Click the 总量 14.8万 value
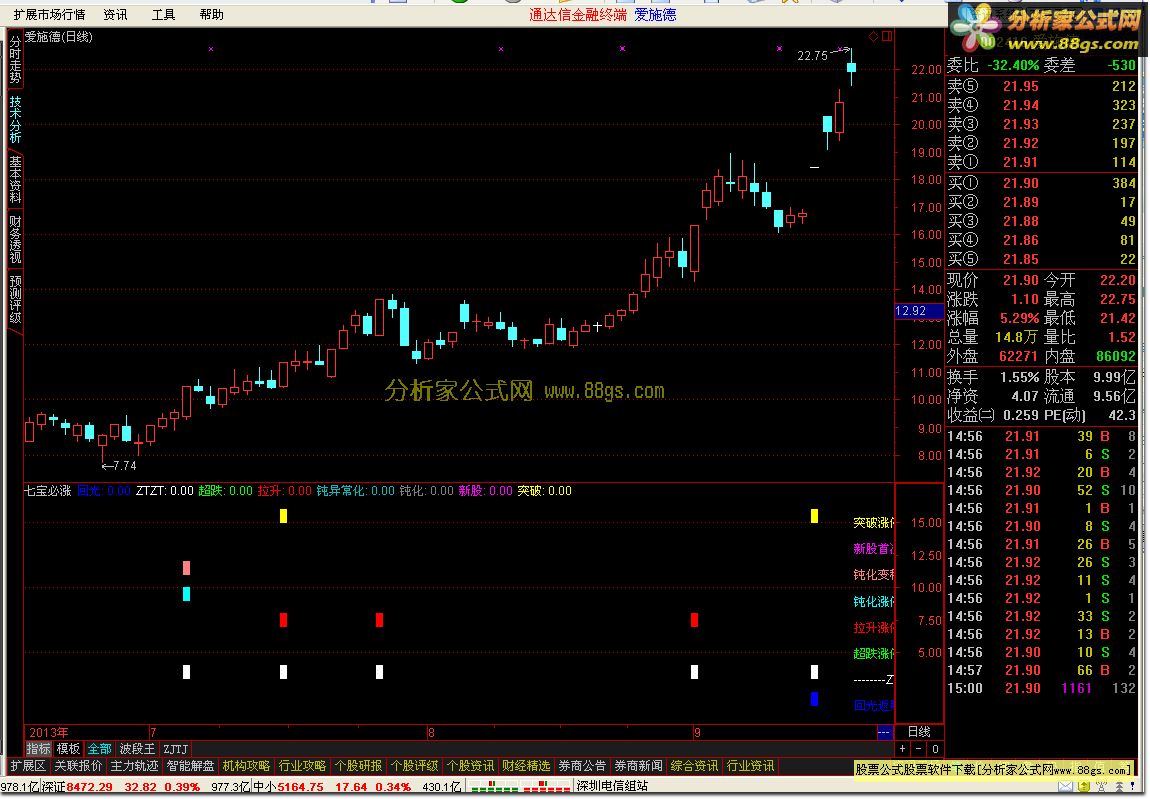 click(x=1016, y=338)
